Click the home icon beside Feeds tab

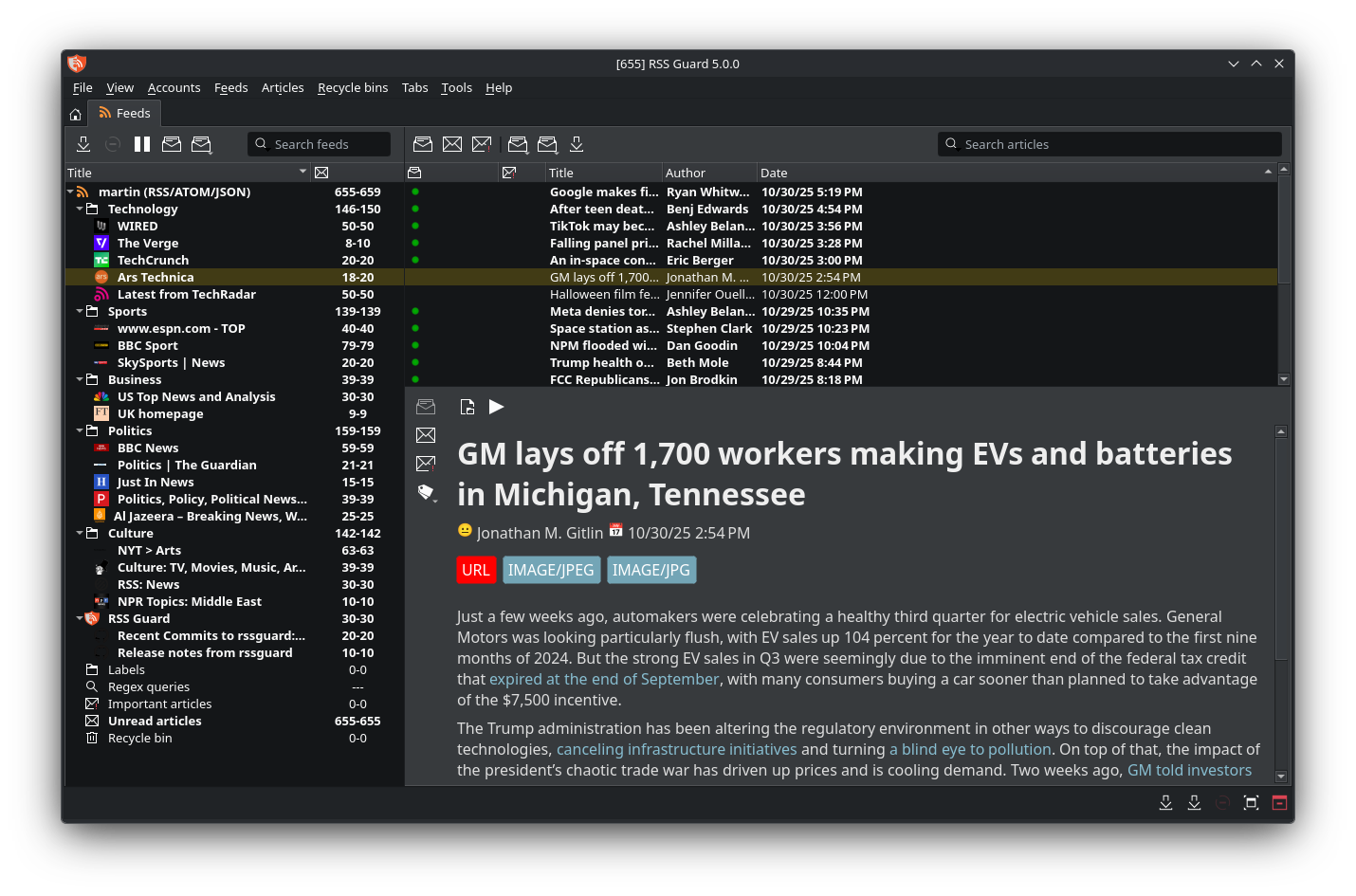(x=75, y=113)
